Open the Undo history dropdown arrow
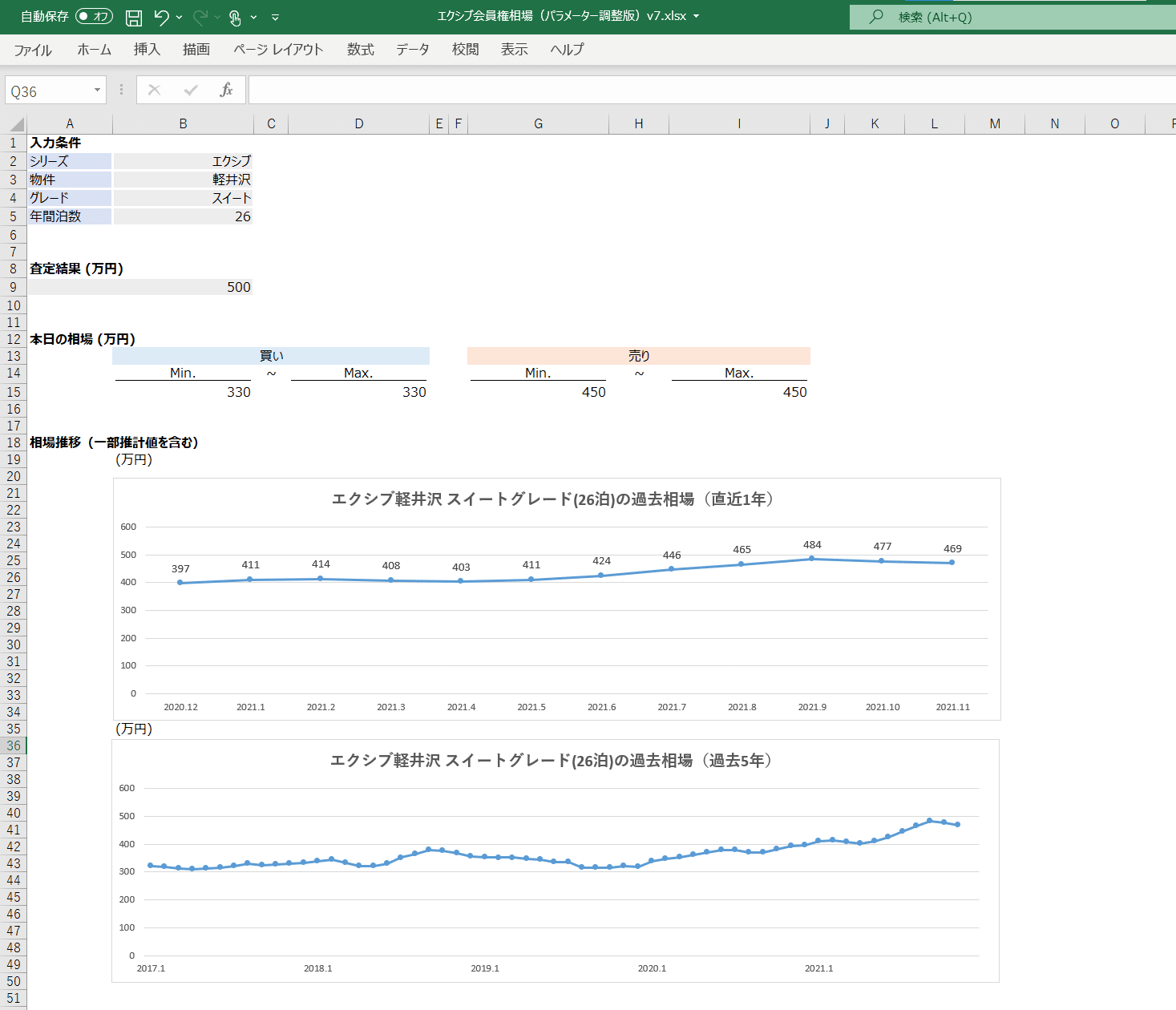This screenshot has width=1176, height=1010. 179,17
